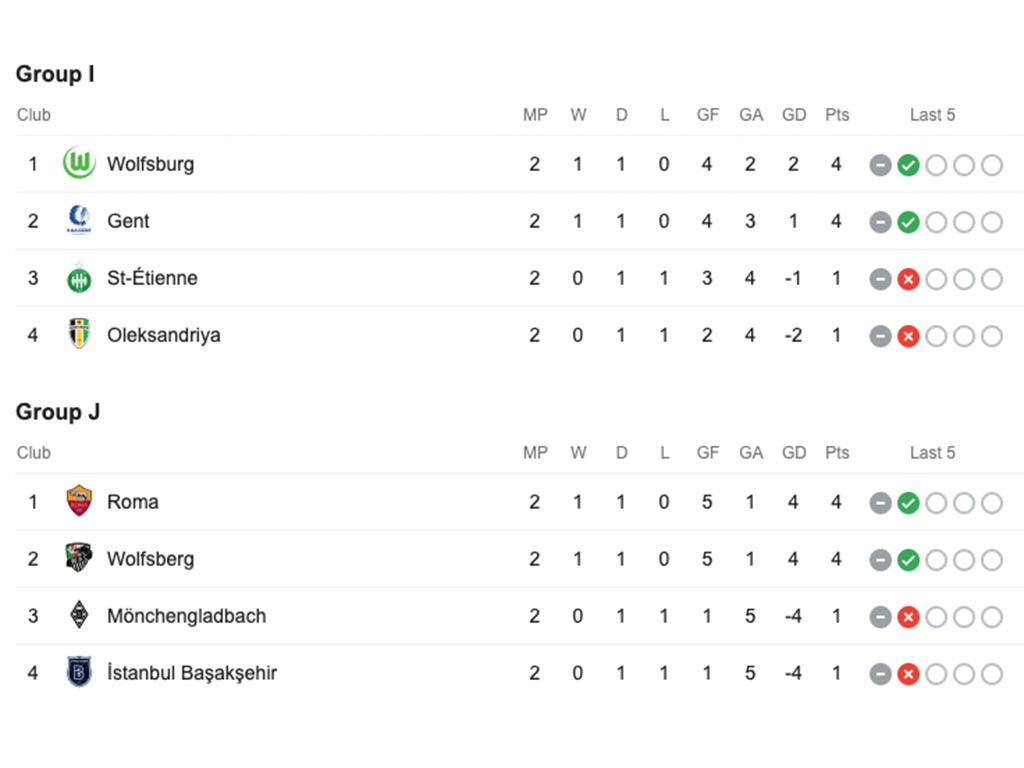This screenshot has width=1024, height=768.
Task: Select the Mönchengladbach diamond crest
Action: coord(79,615)
